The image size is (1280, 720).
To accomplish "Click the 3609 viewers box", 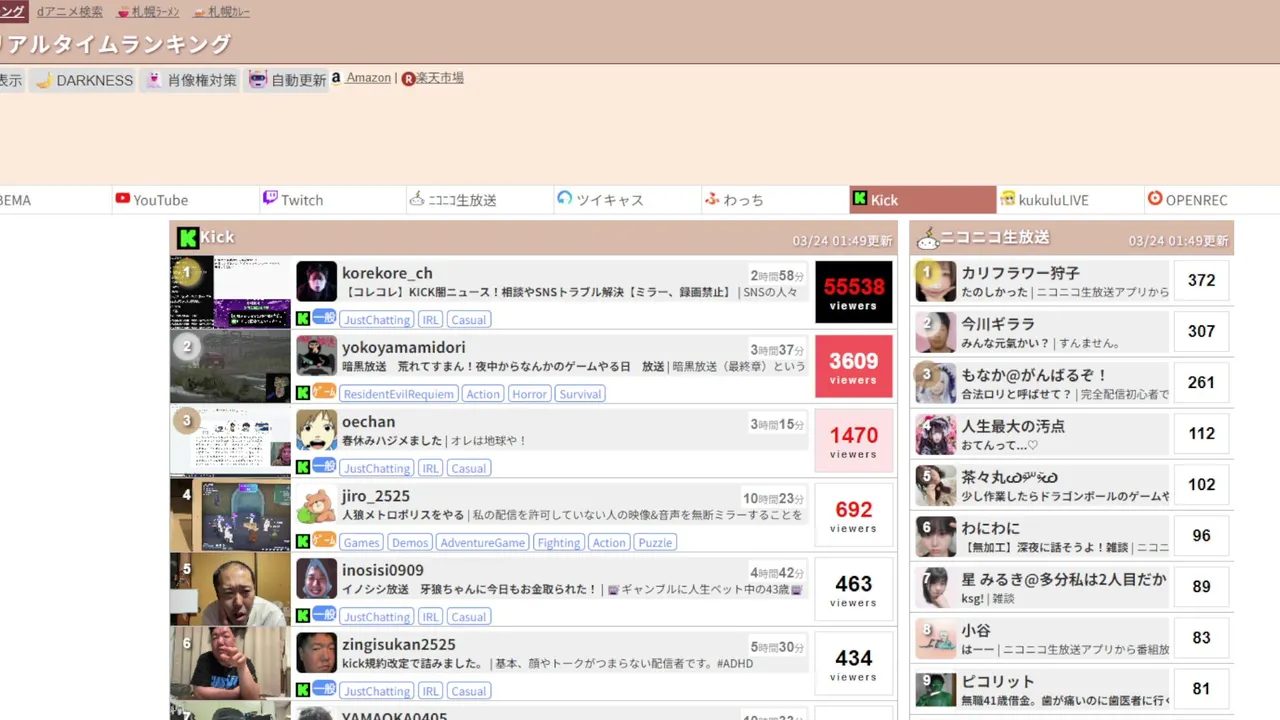I will 853,366.
